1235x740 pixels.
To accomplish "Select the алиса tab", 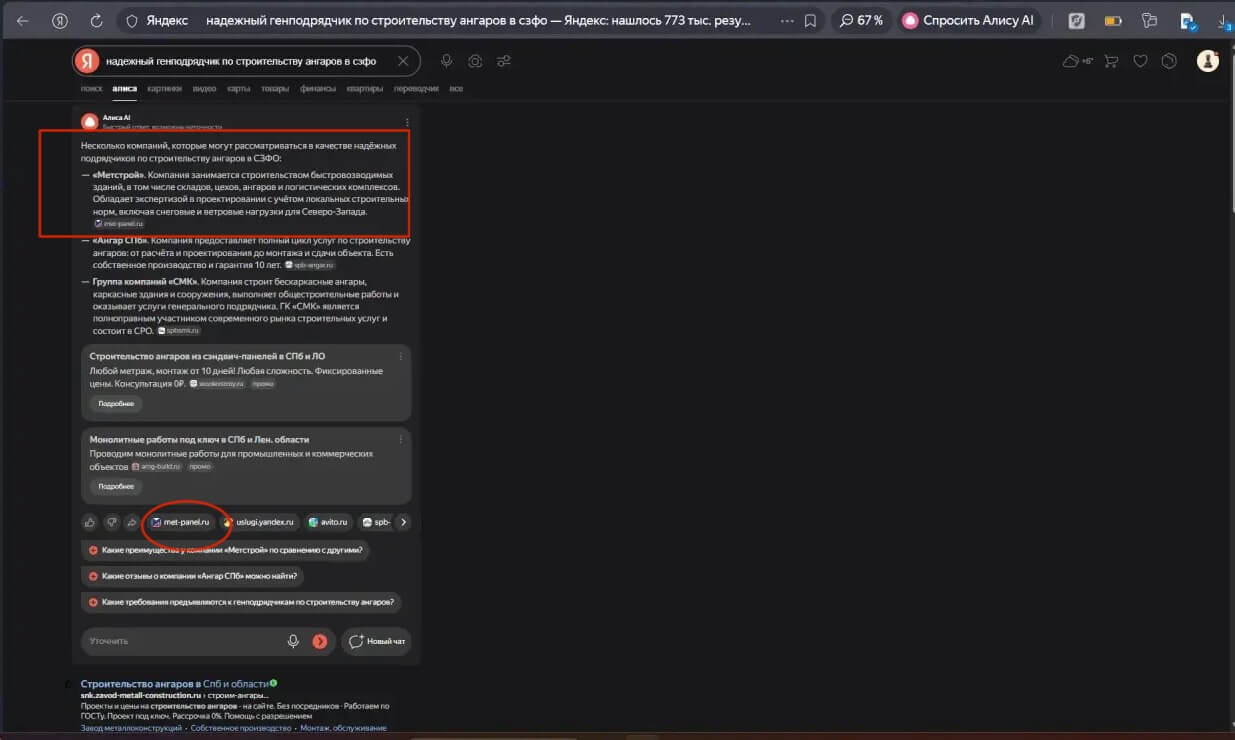I will (124, 89).
